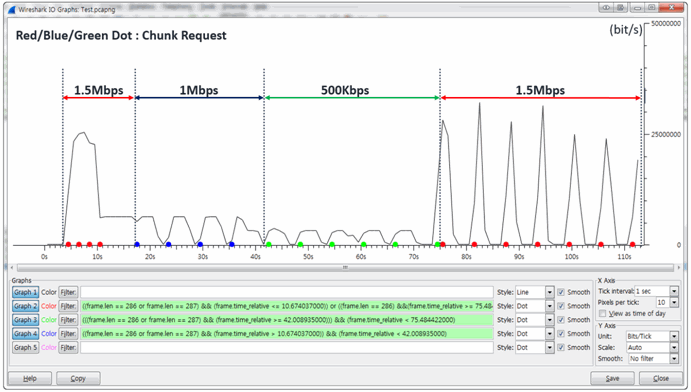
Task: Click the Close button at bottom right
Action: tap(661, 378)
